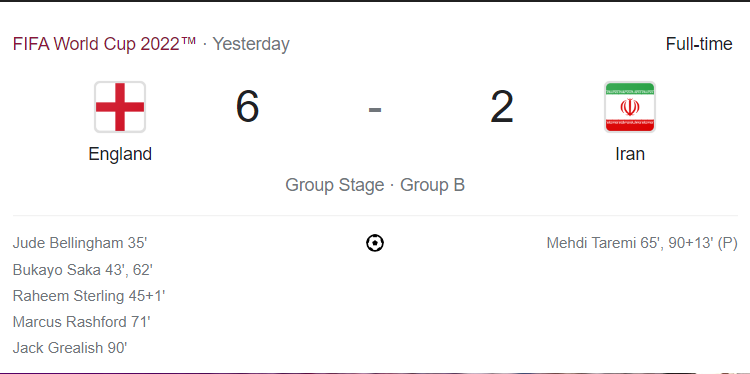750x374 pixels.
Task: Select Raheem Sterling 45+1' goal entry
Action: [x=88, y=296]
